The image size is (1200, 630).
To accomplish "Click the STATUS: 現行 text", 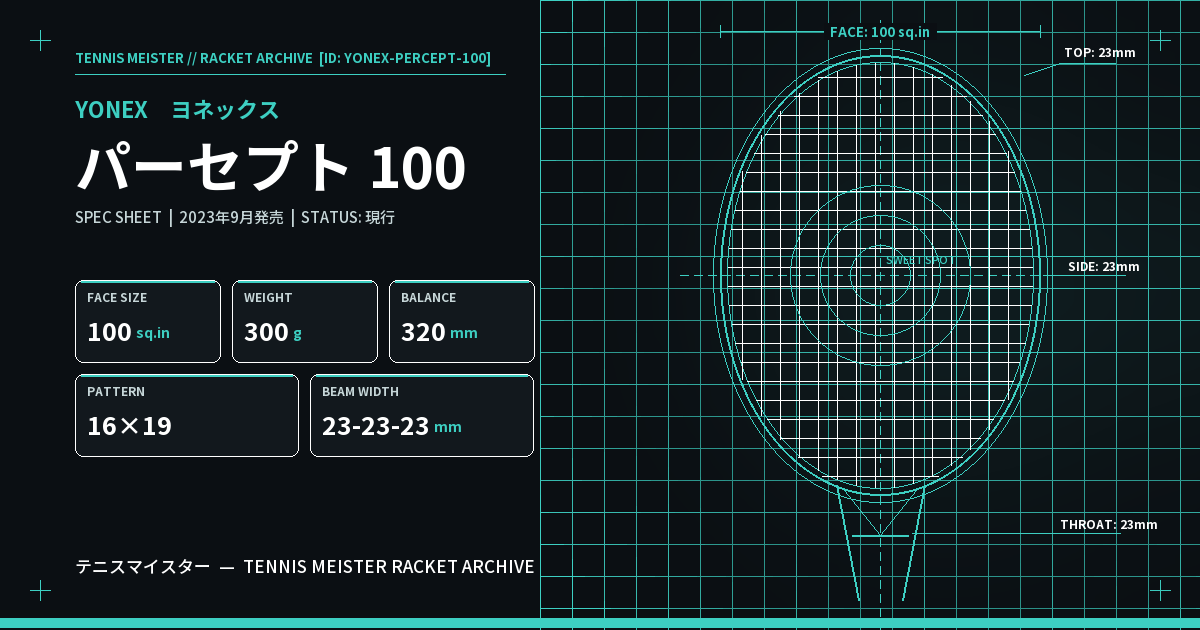I will click(x=348, y=217).
